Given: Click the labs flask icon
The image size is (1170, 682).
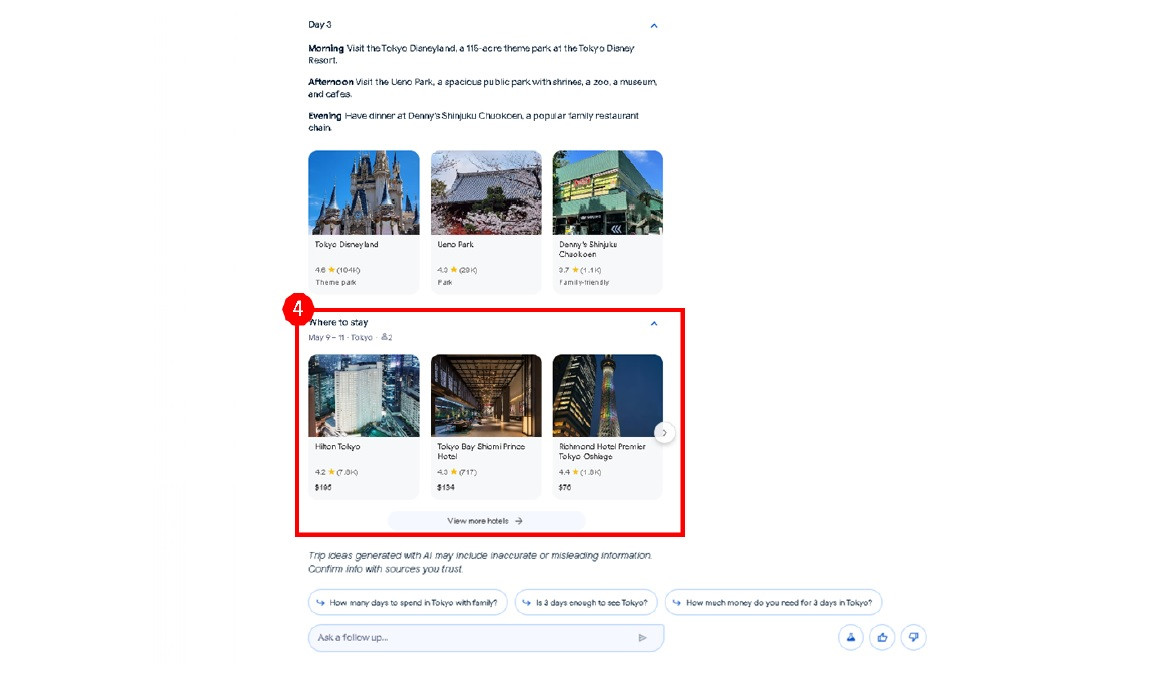Looking at the screenshot, I should point(851,637).
